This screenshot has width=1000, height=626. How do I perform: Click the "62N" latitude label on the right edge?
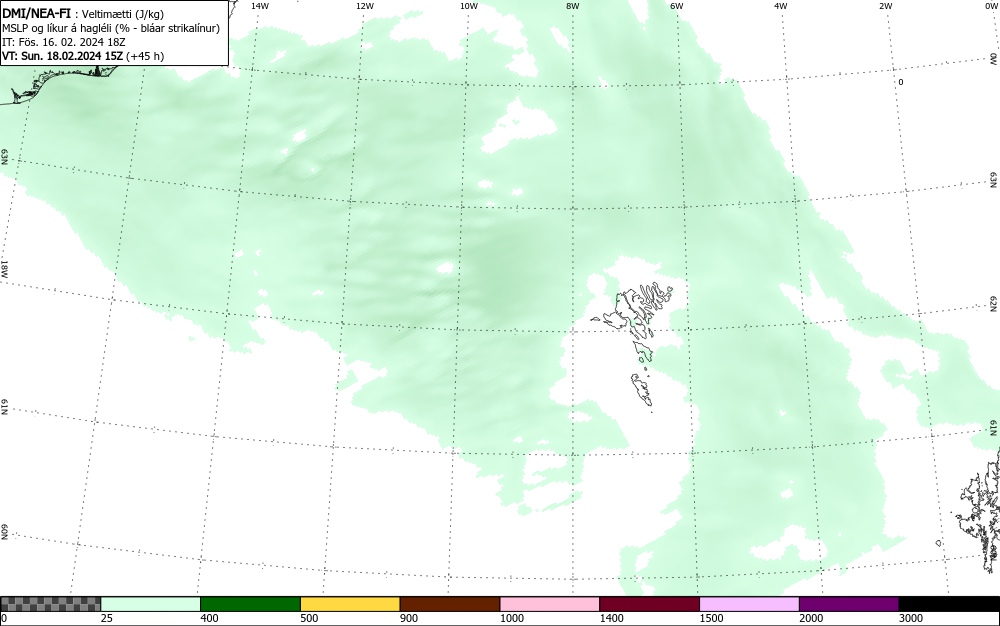pyautogui.click(x=994, y=303)
